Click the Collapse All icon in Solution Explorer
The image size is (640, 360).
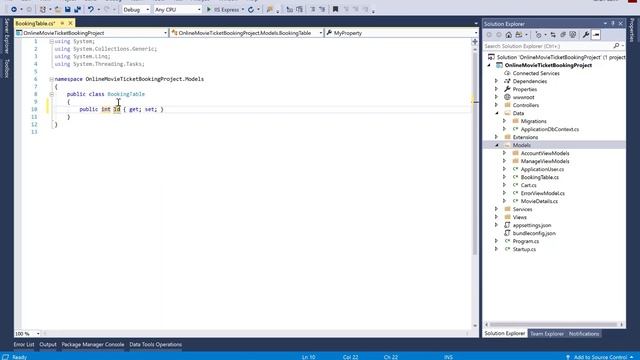[563, 35]
